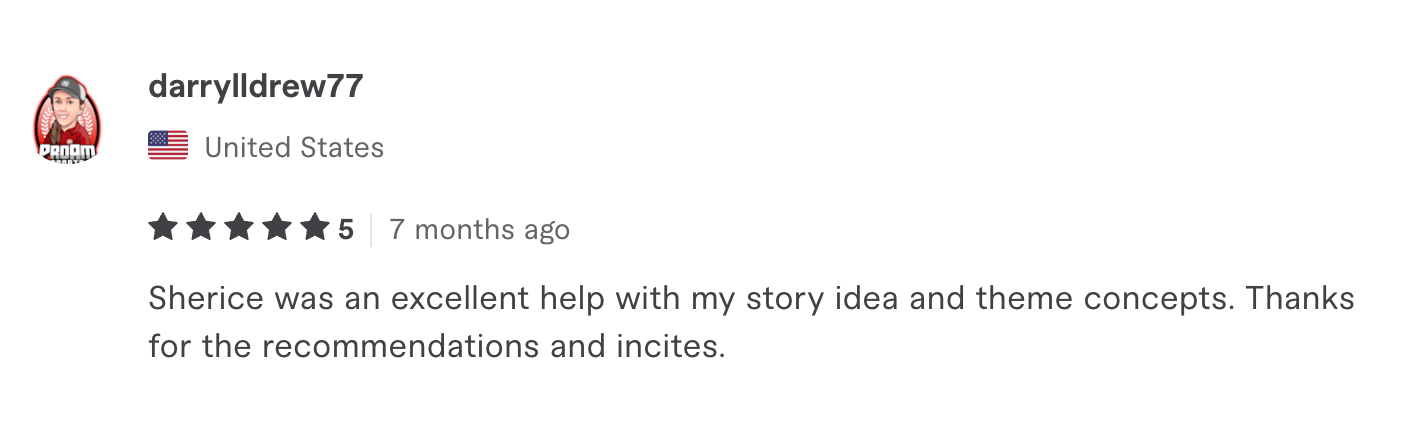Click the second rating star
Image resolution: width=1416 pixels, height=444 pixels.
(x=201, y=228)
